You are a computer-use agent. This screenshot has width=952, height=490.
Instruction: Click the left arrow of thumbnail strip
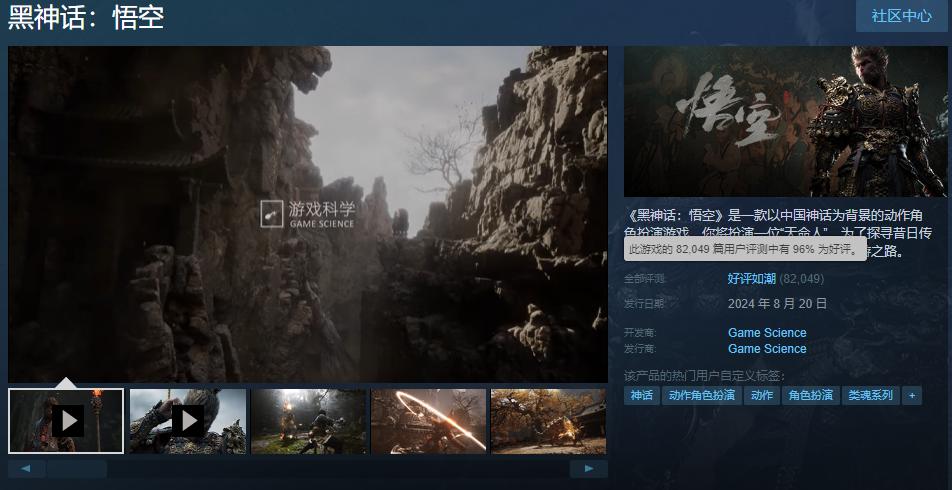26,469
